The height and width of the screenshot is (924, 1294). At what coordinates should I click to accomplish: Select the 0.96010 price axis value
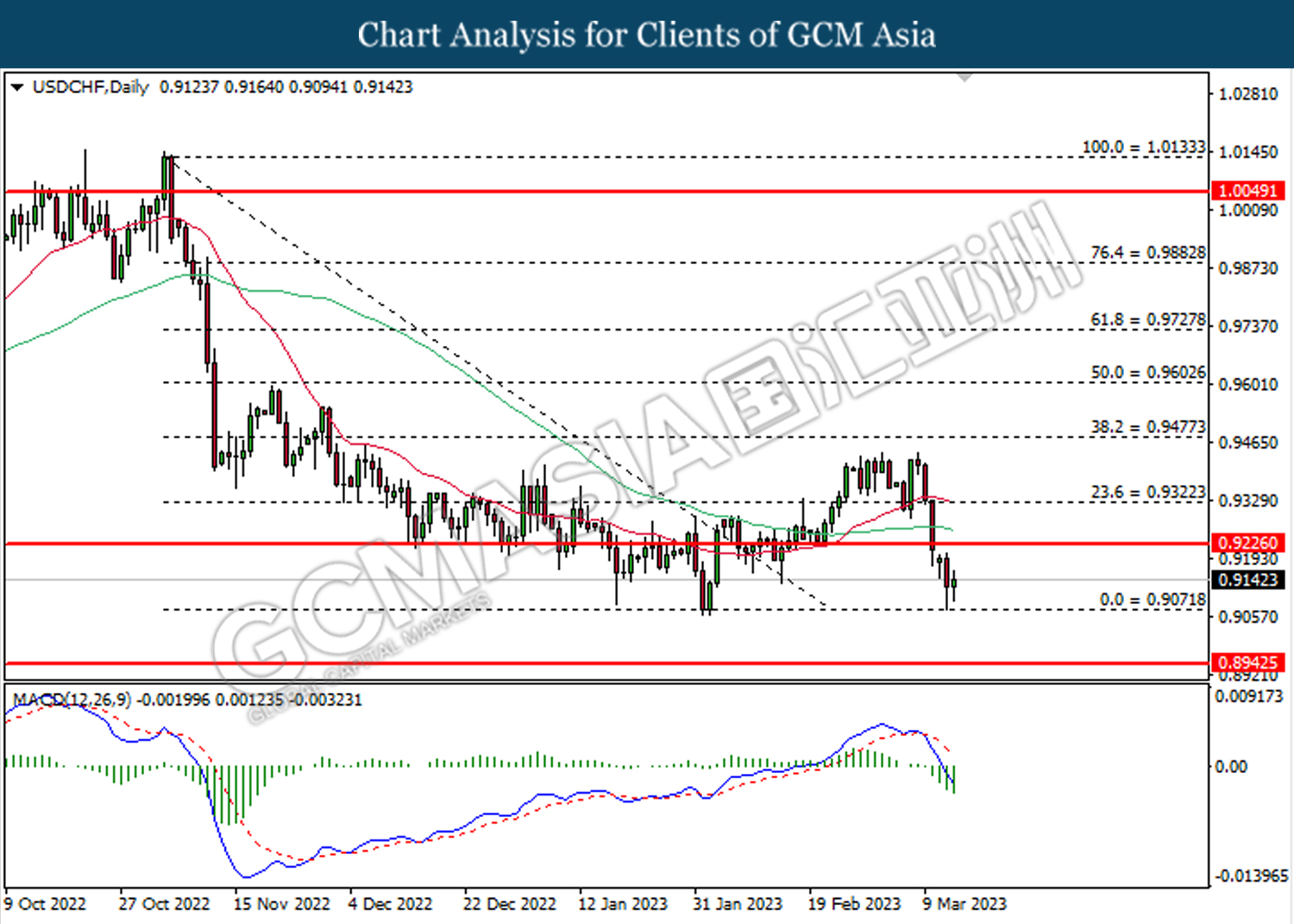click(x=1247, y=384)
